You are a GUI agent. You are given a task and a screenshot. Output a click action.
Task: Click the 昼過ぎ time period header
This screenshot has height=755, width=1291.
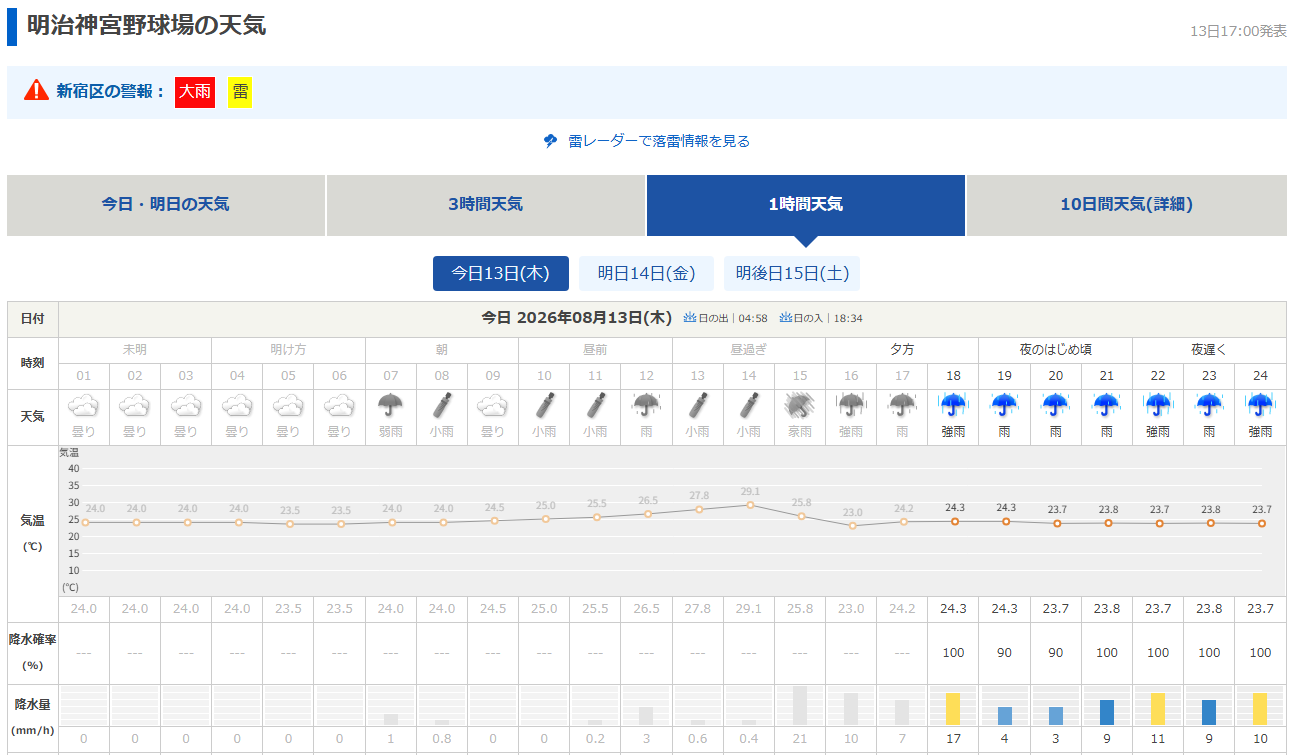click(x=749, y=350)
